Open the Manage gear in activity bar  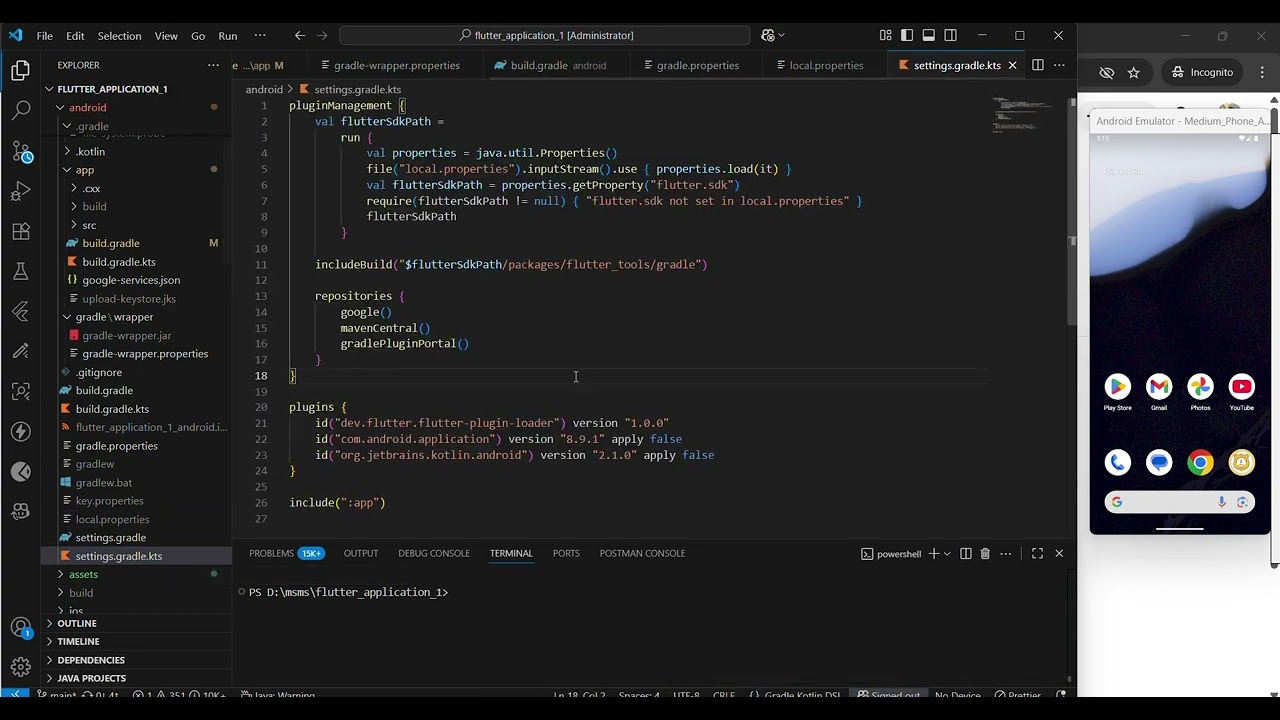pyautogui.click(x=21, y=667)
